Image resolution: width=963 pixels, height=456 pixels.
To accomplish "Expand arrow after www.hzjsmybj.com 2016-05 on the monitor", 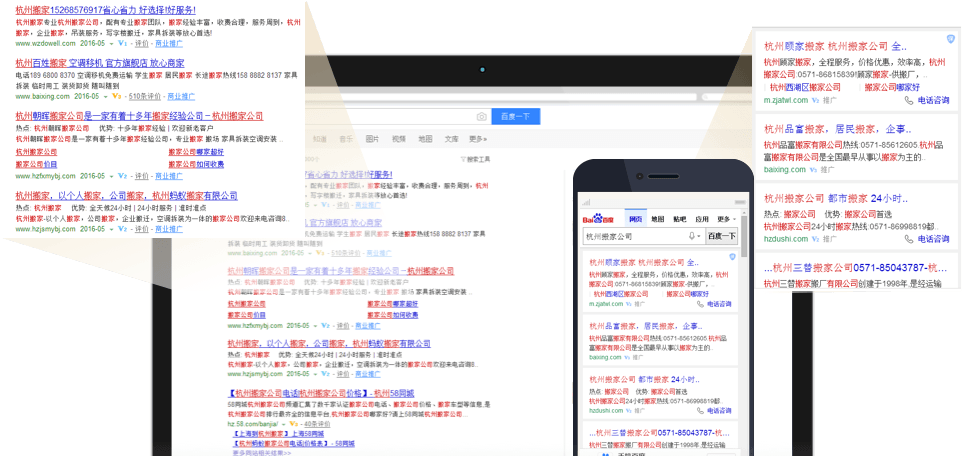I will 316,374.
